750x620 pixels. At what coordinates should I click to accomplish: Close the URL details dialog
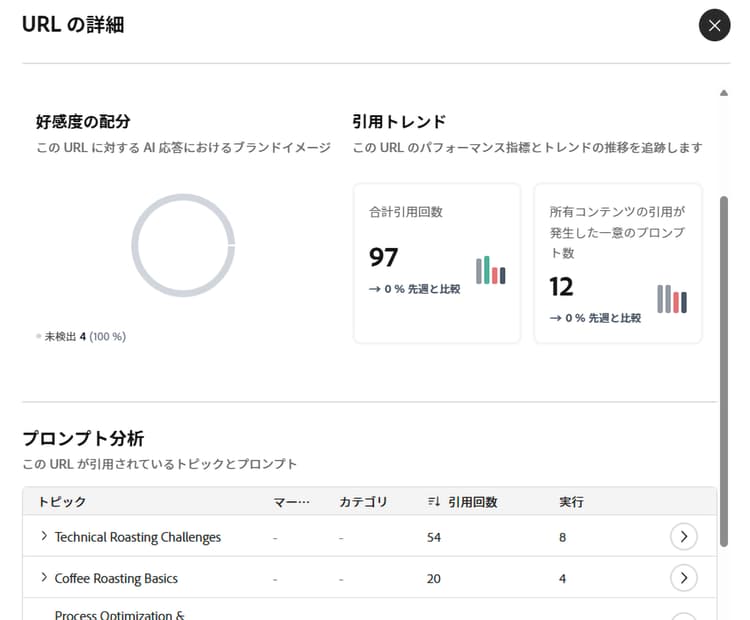[x=714, y=26]
